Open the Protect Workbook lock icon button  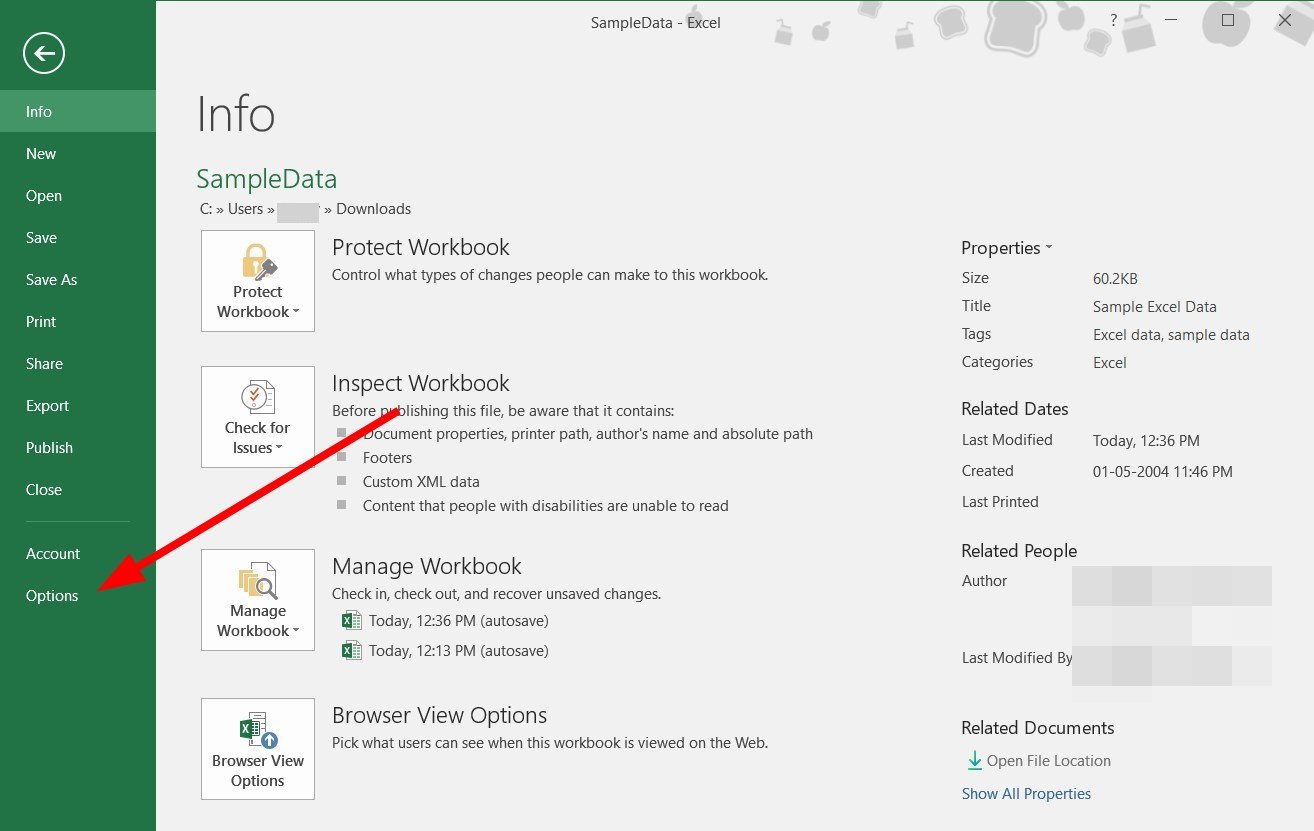258,281
